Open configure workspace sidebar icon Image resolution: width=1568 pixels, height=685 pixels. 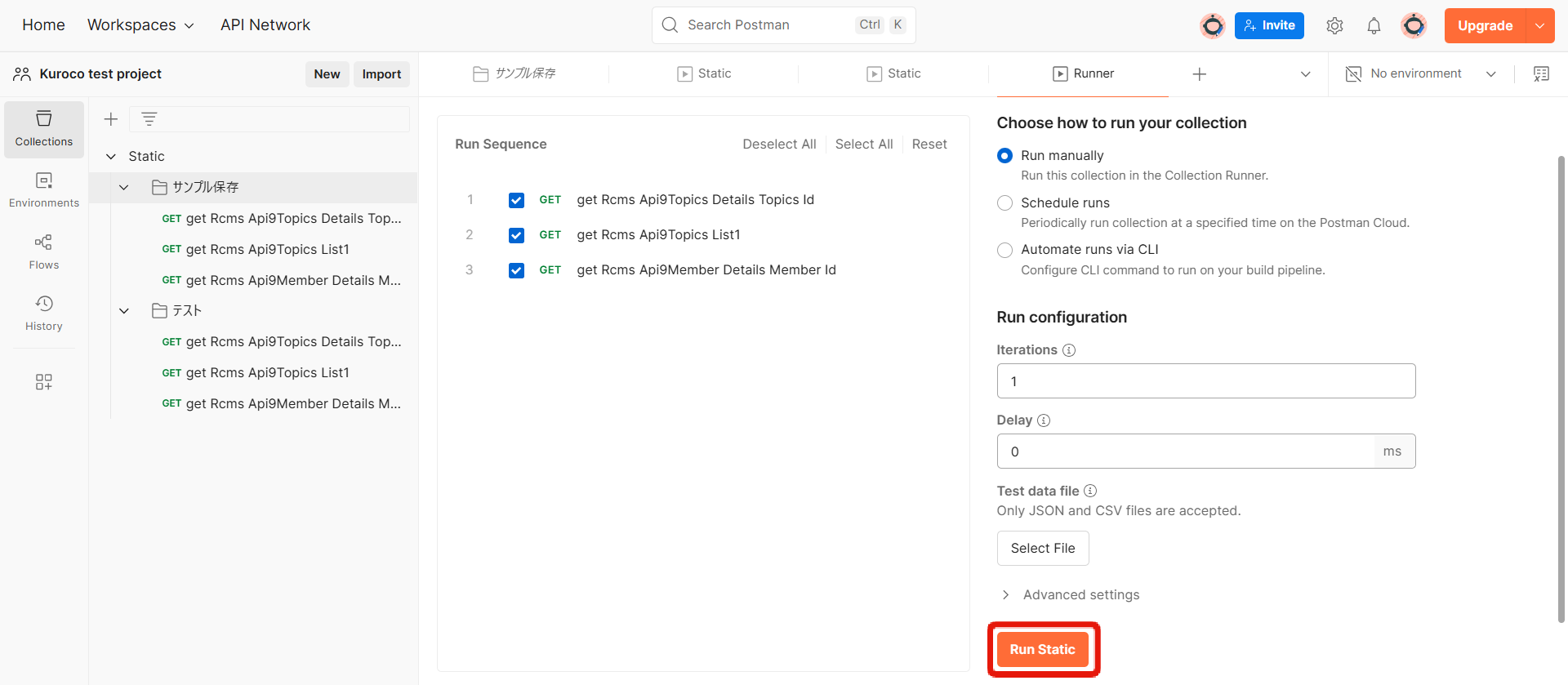(x=44, y=382)
